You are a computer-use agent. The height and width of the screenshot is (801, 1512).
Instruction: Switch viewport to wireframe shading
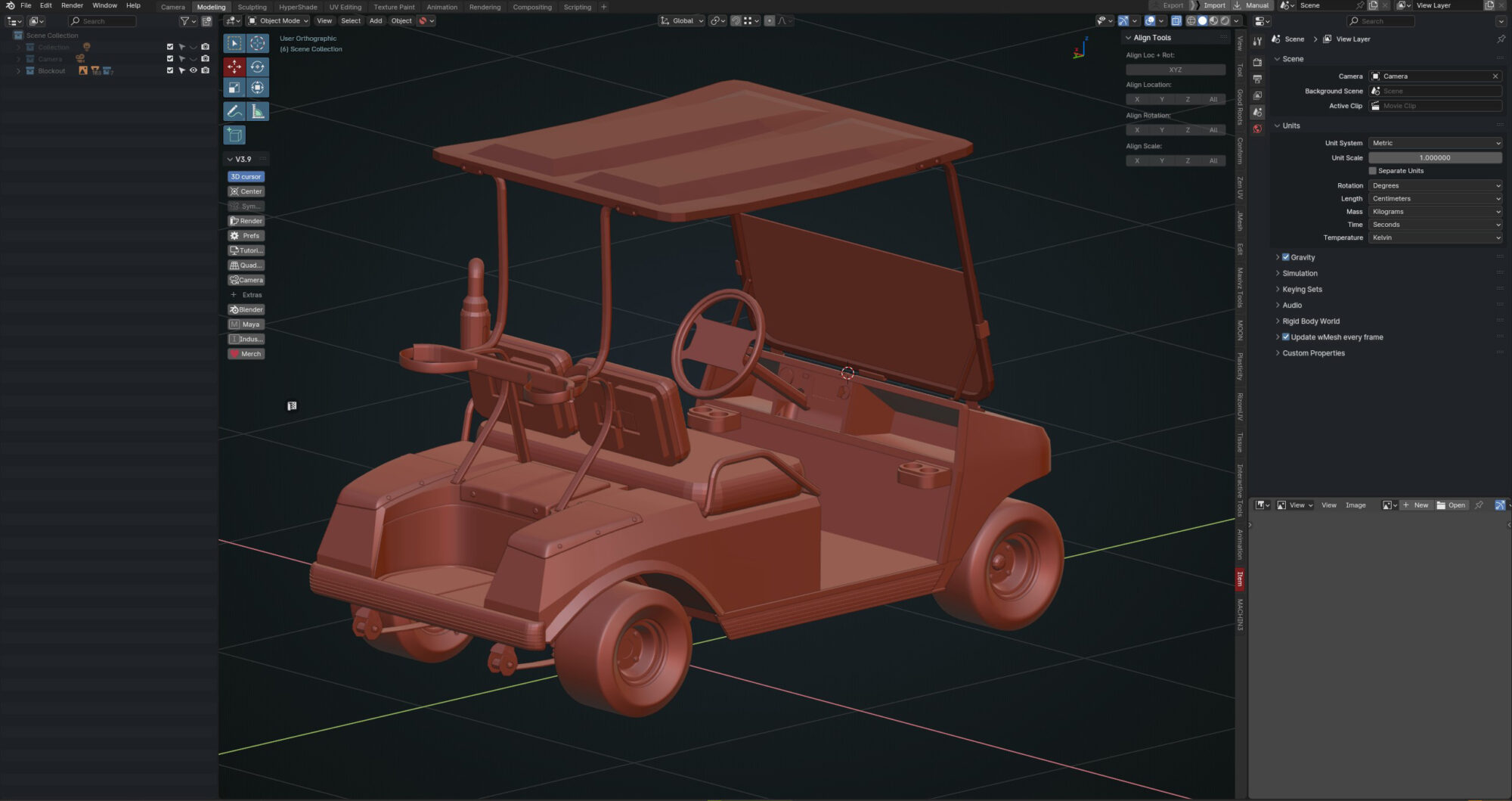pos(1191,21)
